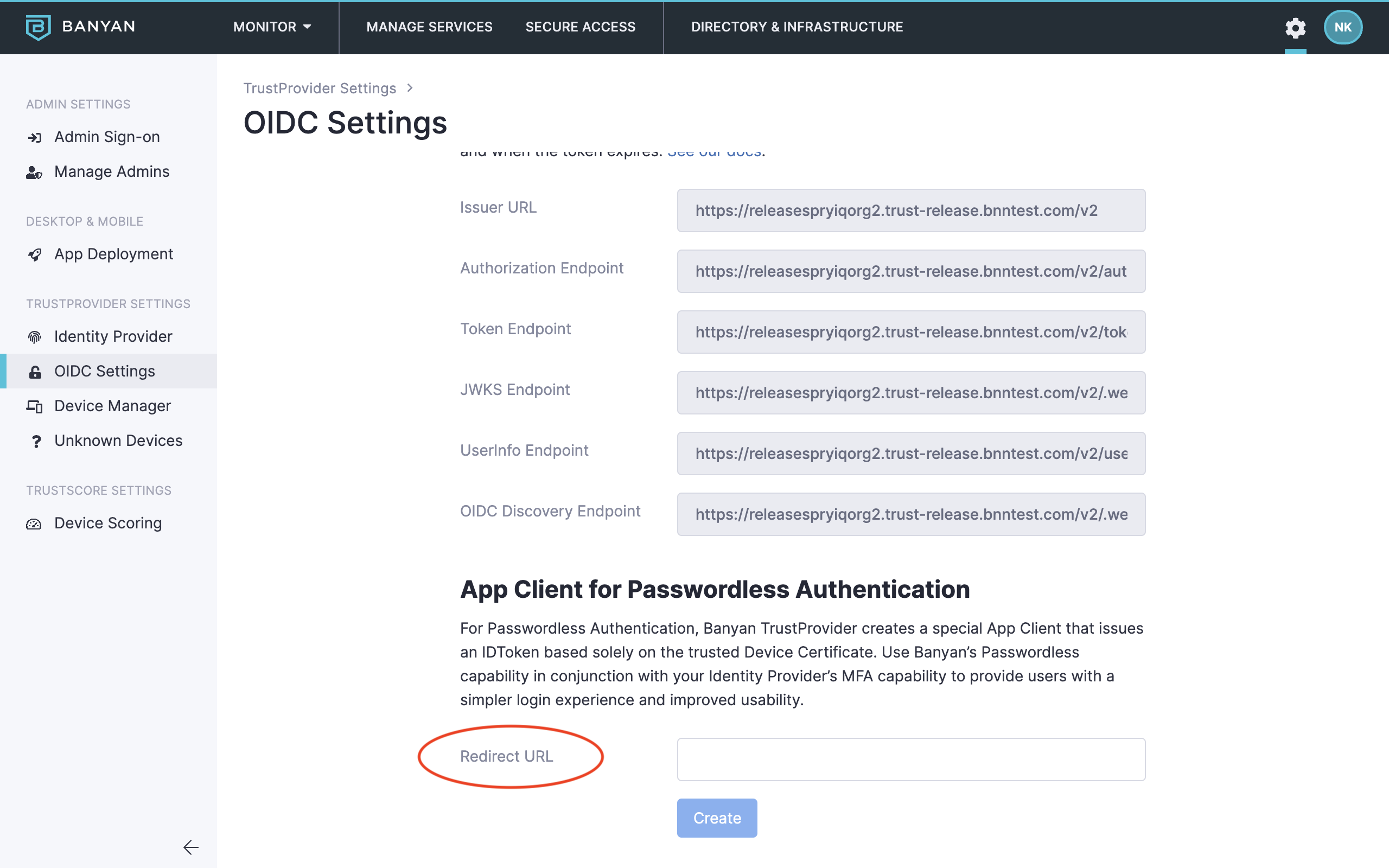
Task: Open Identity Provider settings
Action: click(113, 336)
